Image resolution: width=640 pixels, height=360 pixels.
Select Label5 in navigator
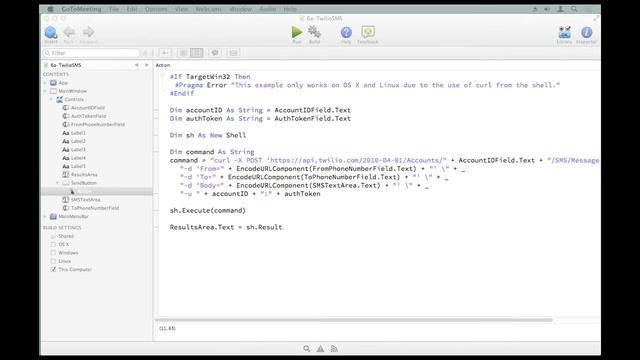pos(78,167)
